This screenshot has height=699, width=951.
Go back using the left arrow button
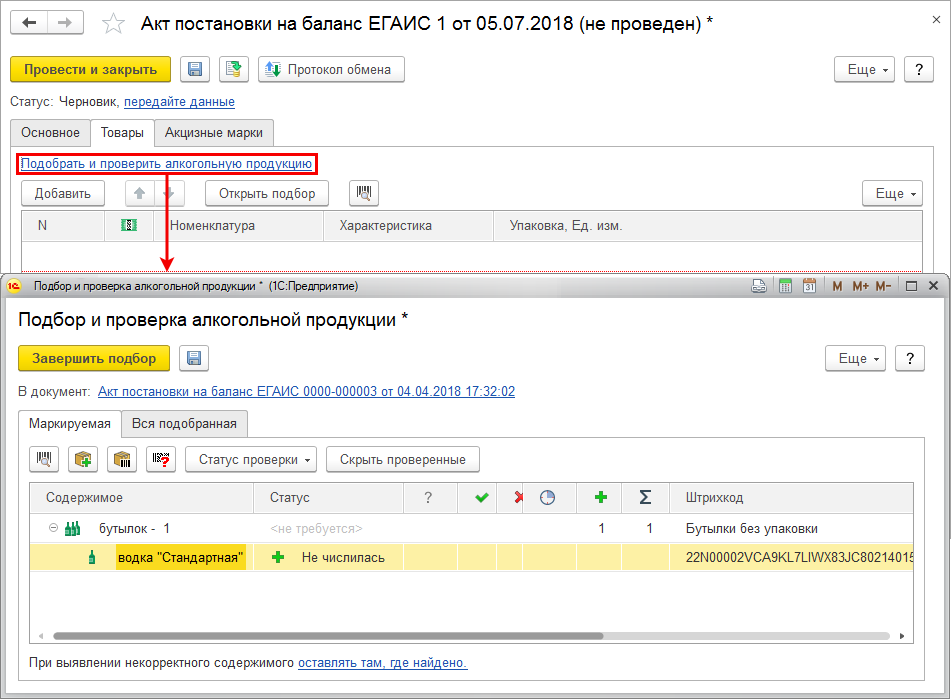point(29,23)
